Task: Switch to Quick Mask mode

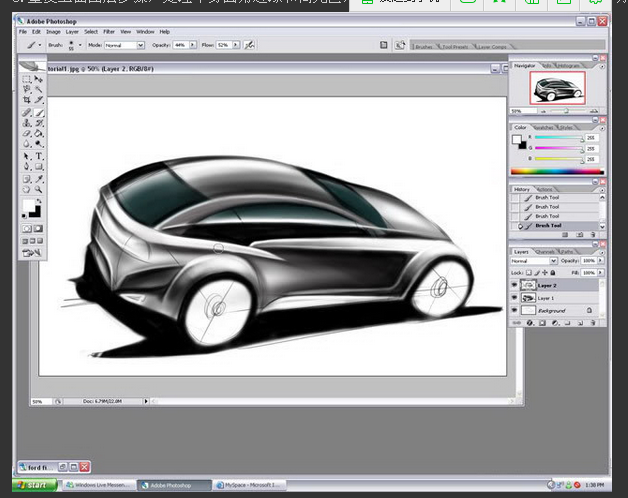Action: pos(38,229)
